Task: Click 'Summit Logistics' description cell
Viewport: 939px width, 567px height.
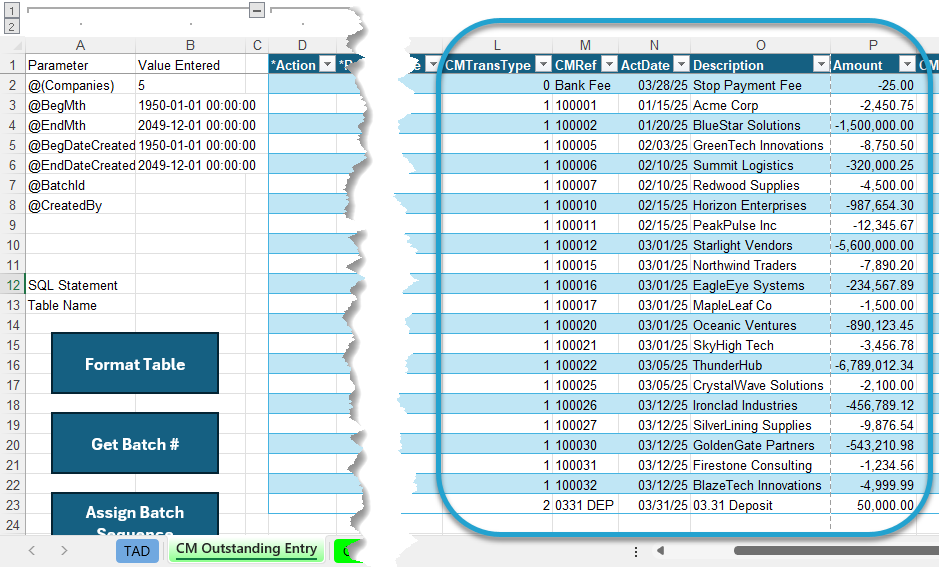Action: pyautogui.click(x=761, y=165)
